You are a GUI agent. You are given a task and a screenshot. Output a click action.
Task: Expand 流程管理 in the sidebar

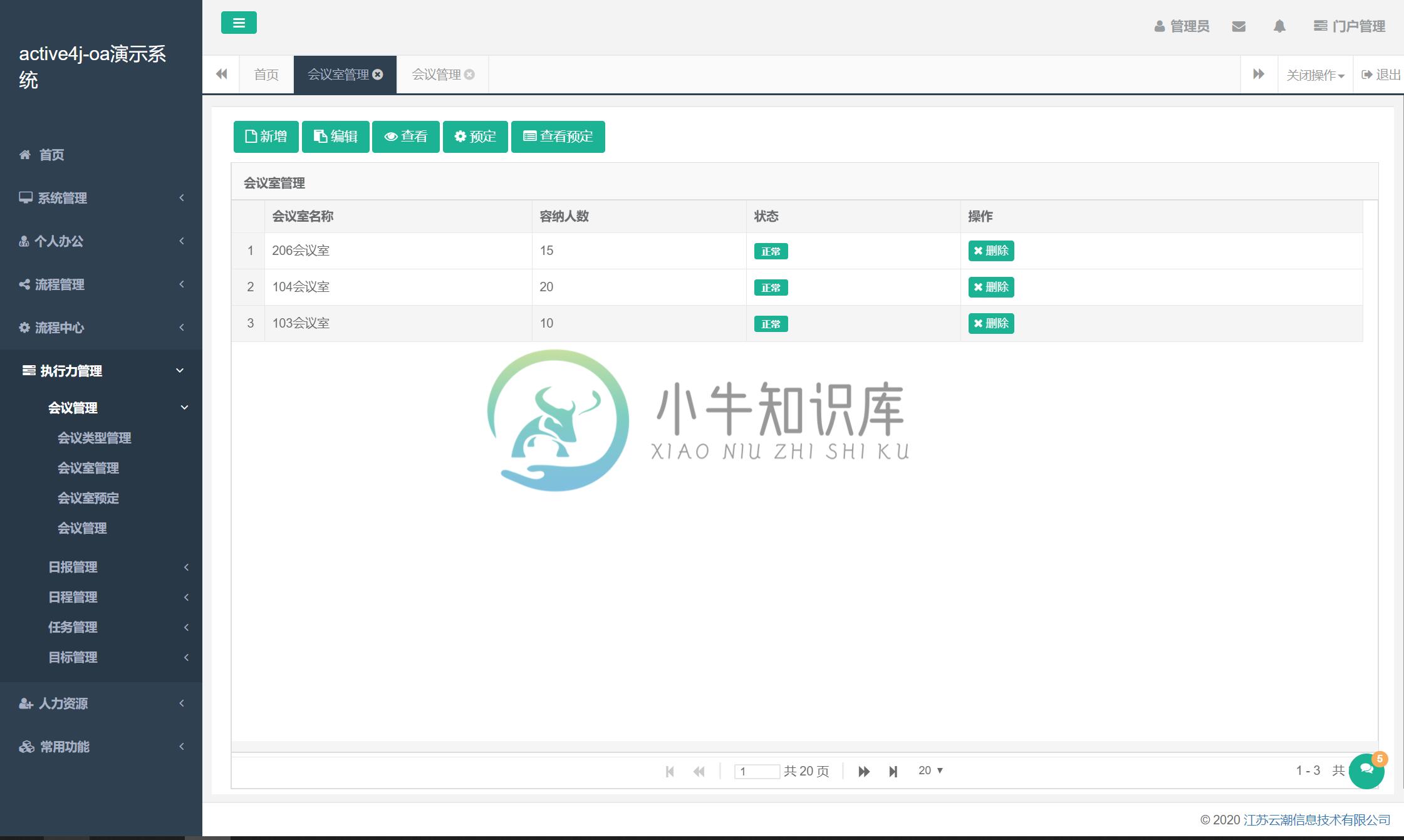[101, 284]
